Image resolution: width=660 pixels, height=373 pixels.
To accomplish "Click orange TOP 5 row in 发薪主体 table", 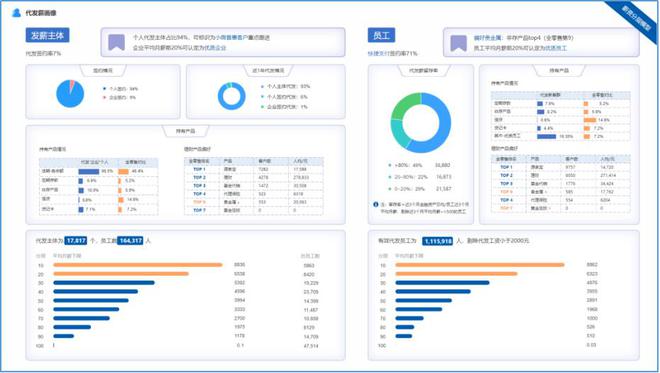I will (254, 202).
